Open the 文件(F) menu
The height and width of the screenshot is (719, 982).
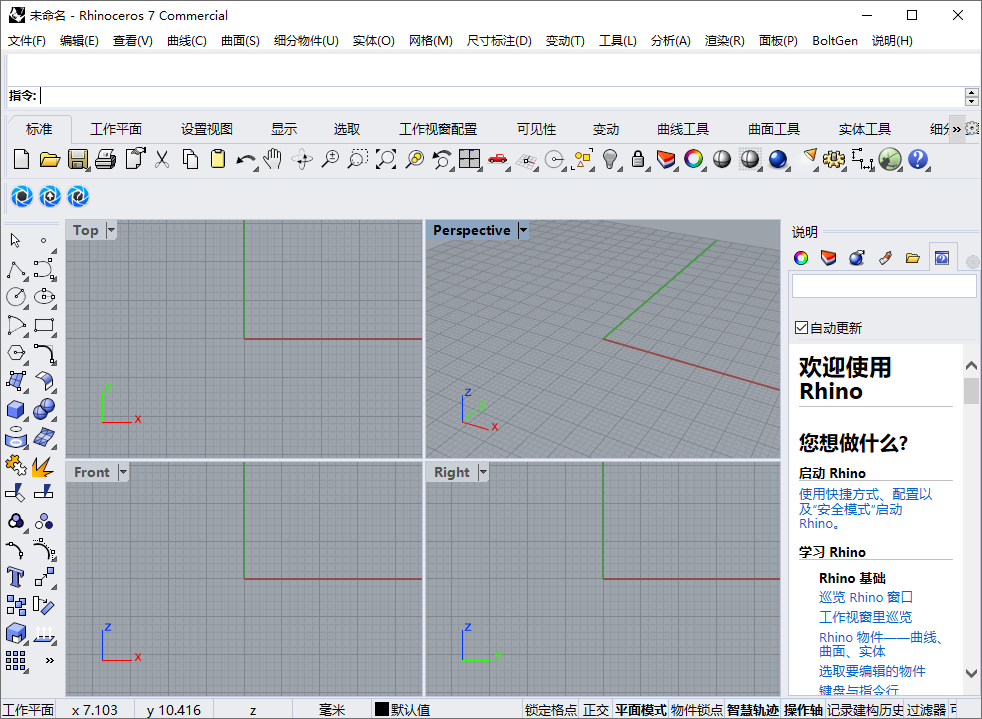tap(27, 41)
